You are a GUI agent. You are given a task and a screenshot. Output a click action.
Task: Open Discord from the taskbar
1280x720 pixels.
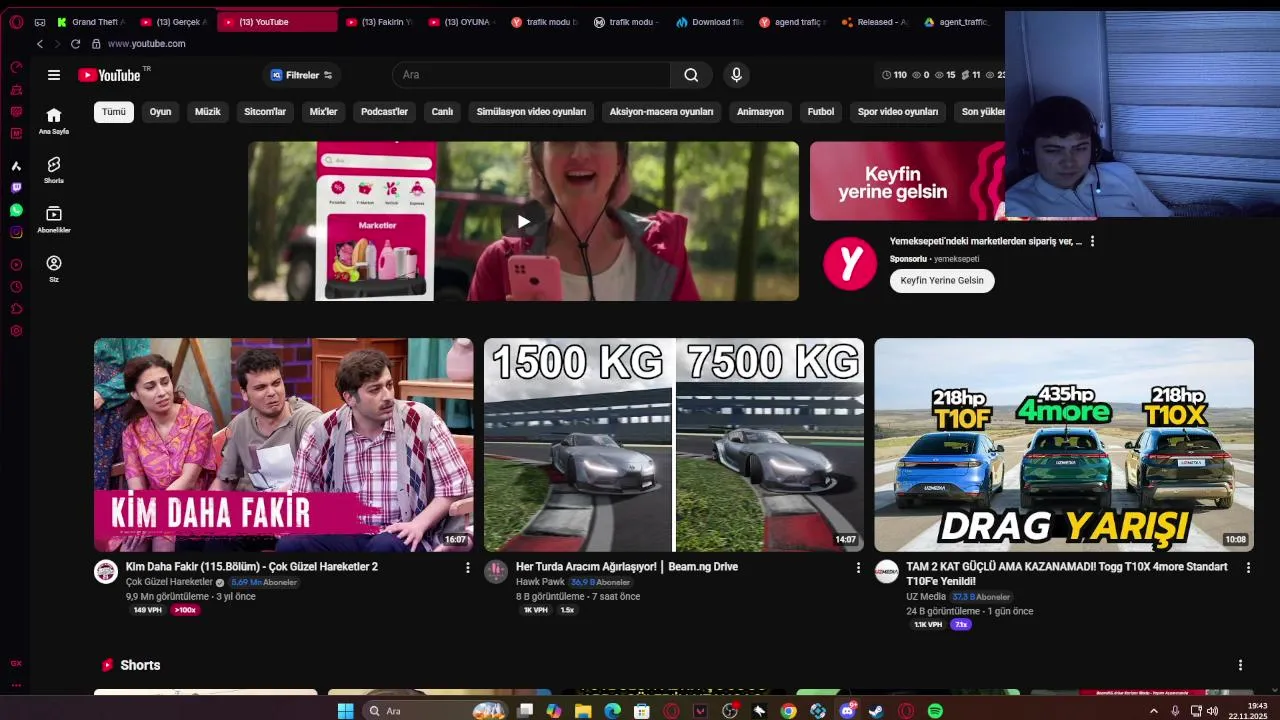pos(847,711)
